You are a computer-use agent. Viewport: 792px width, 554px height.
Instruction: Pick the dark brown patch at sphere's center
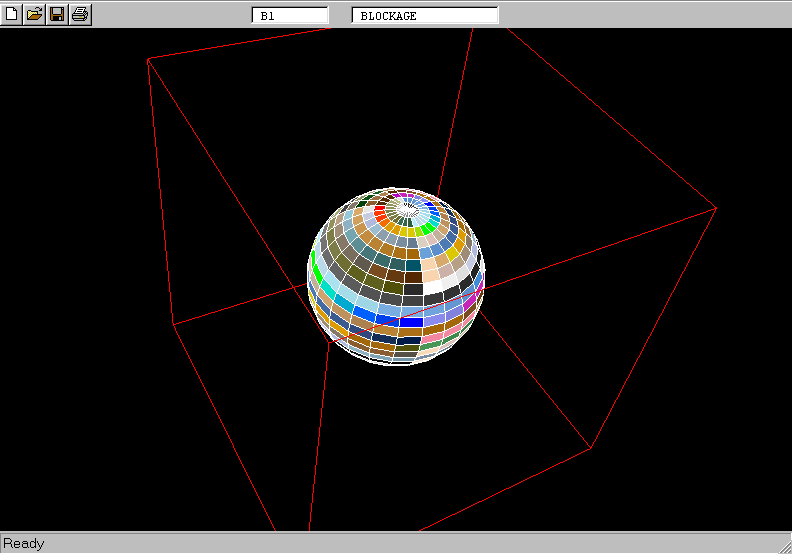point(413,276)
